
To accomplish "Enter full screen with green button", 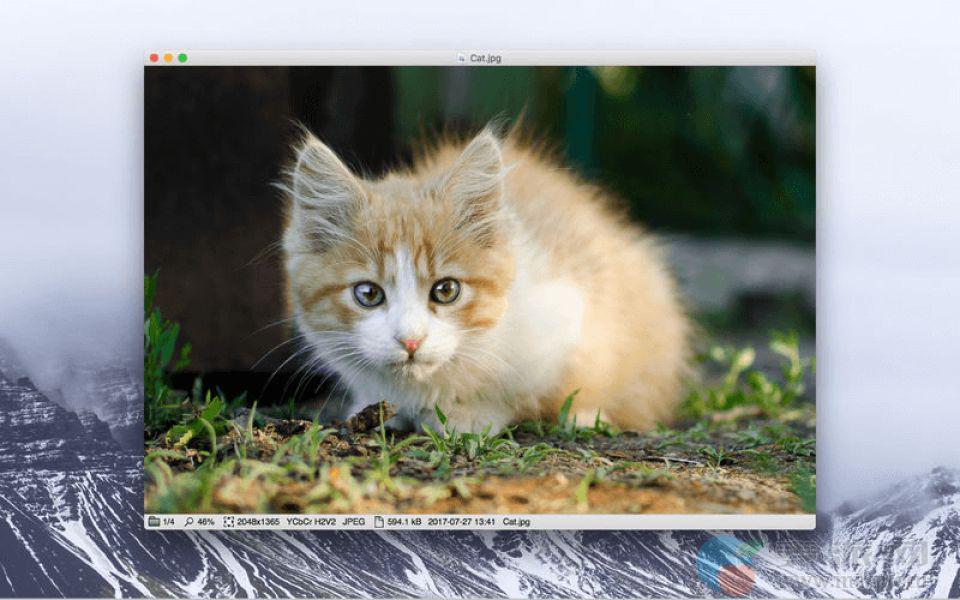I will [183, 58].
